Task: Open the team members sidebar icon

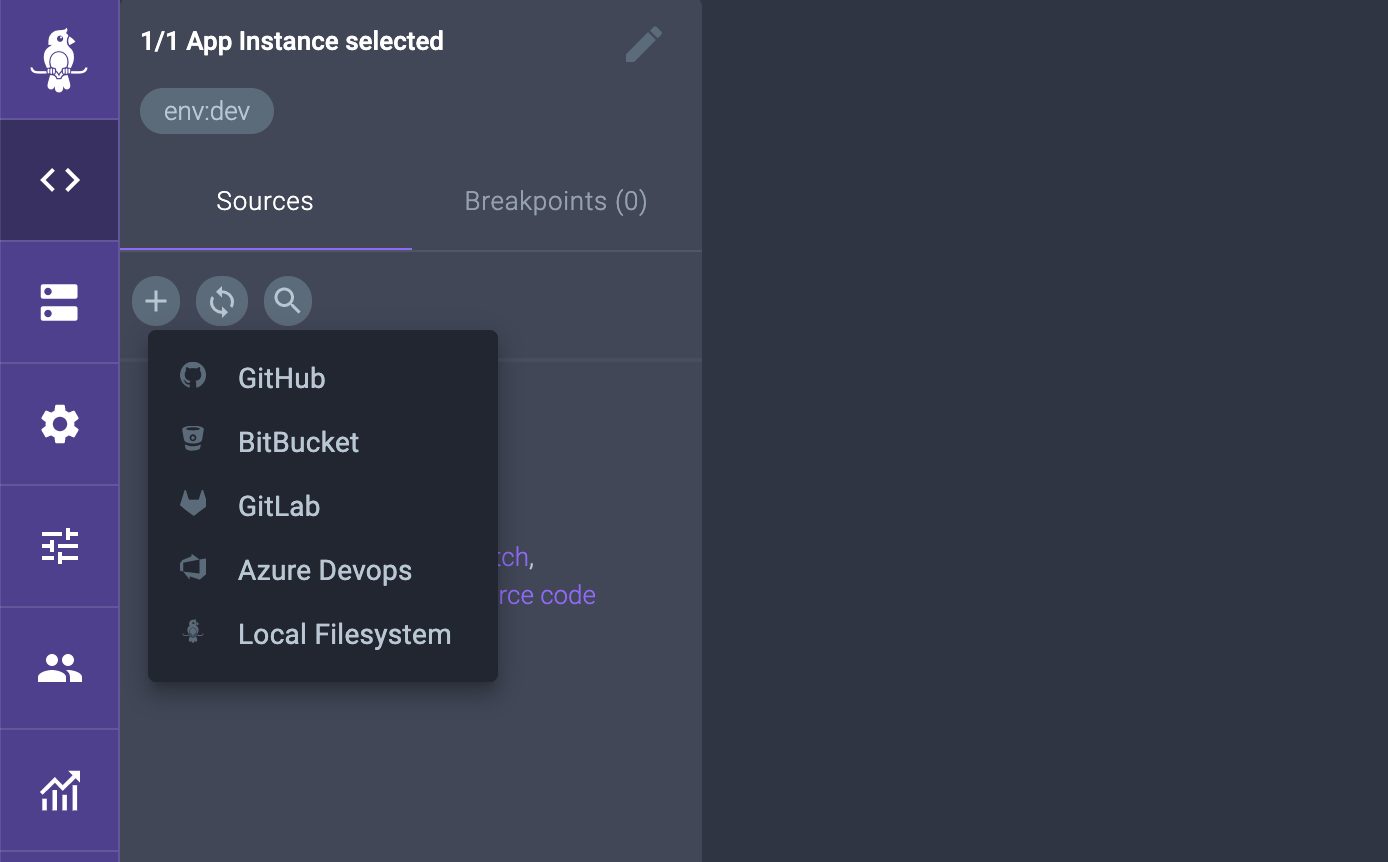Action: click(59, 668)
